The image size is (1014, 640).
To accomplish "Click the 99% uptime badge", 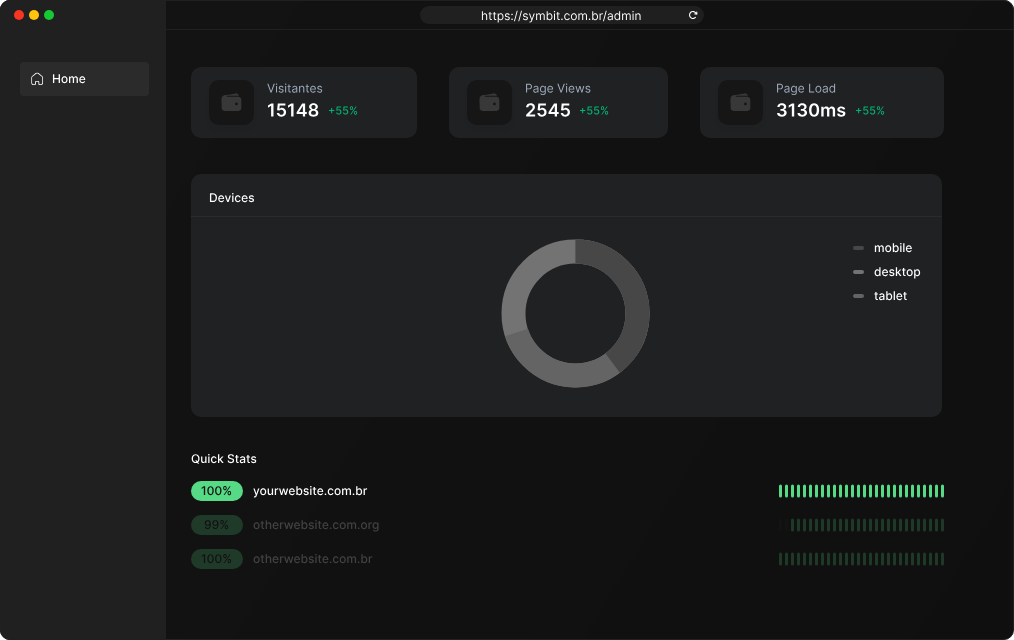I will (x=216, y=525).
